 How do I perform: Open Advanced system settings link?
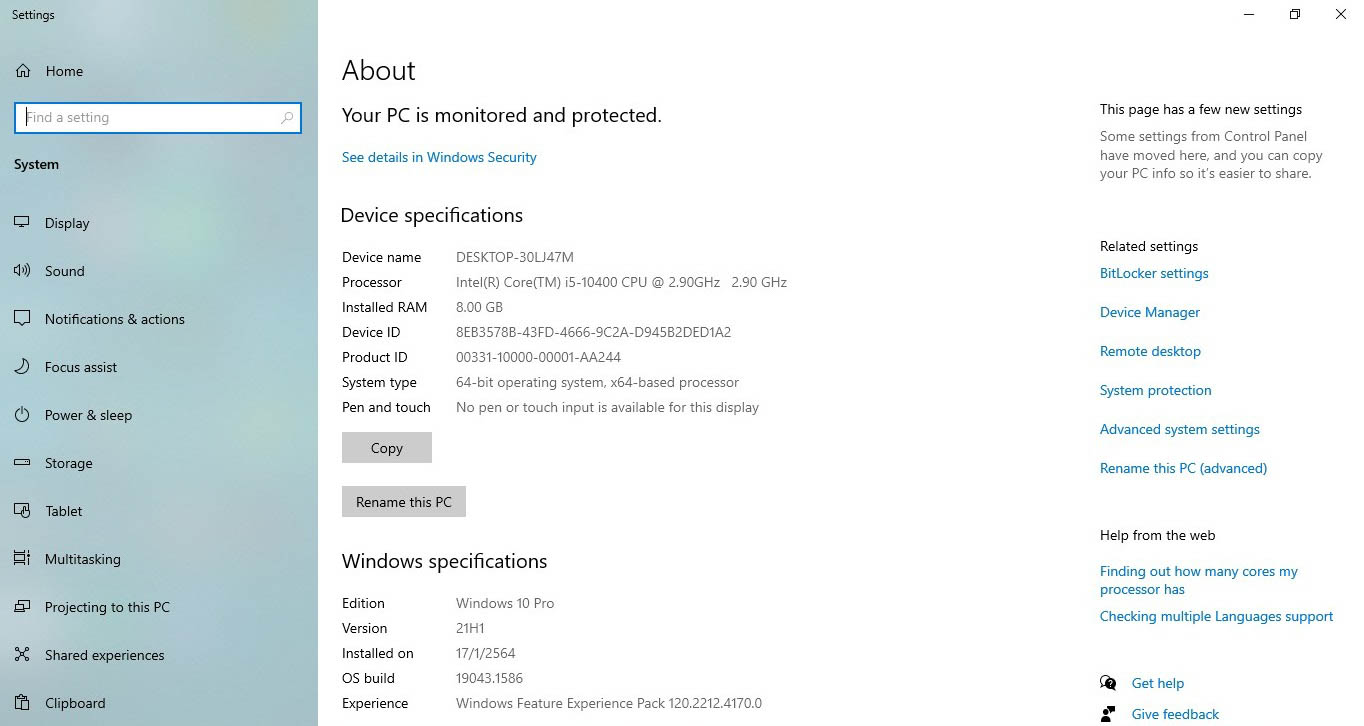point(1179,429)
